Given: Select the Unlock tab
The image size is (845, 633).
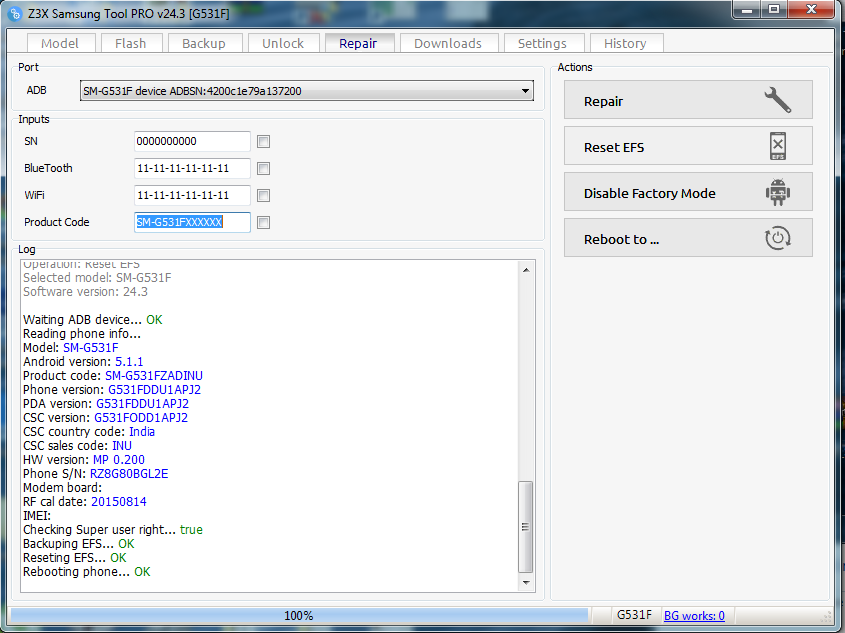Looking at the screenshot, I should point(283,43).
